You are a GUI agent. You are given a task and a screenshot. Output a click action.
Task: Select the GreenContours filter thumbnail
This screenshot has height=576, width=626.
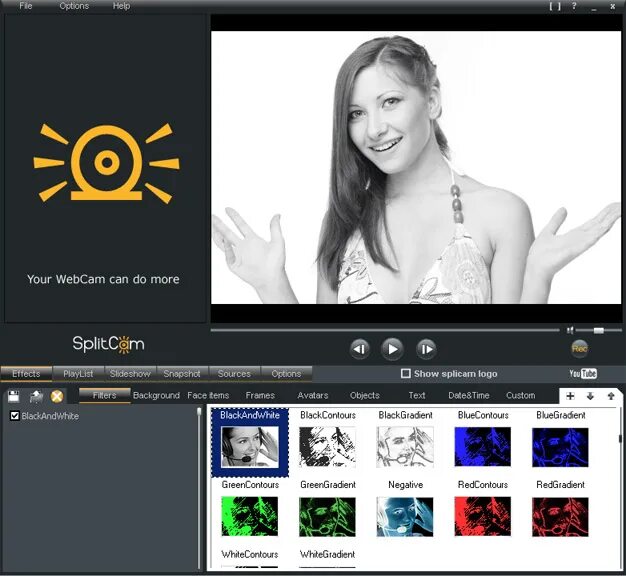250,516
